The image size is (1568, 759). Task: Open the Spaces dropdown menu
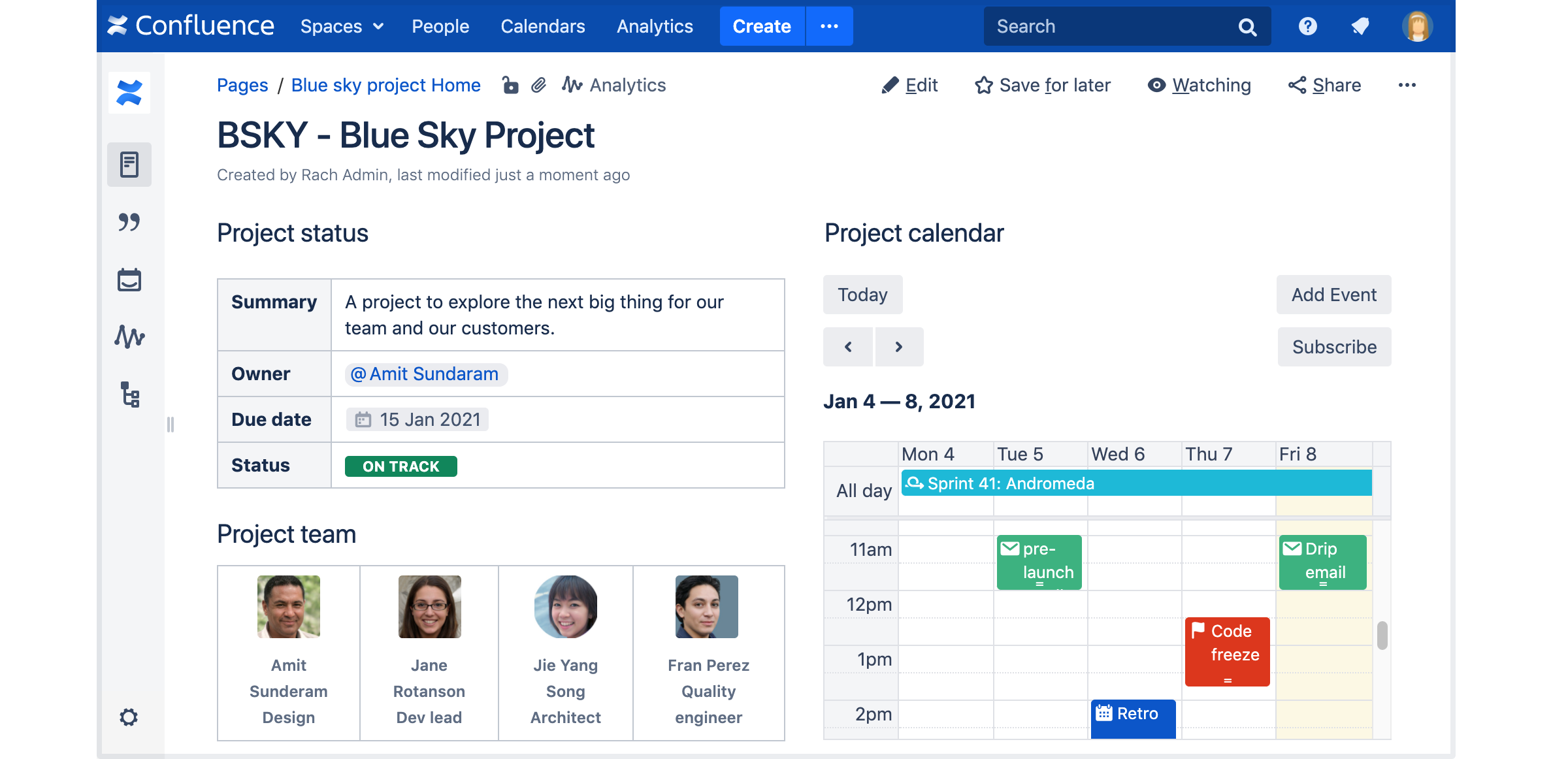pos(342,26)
